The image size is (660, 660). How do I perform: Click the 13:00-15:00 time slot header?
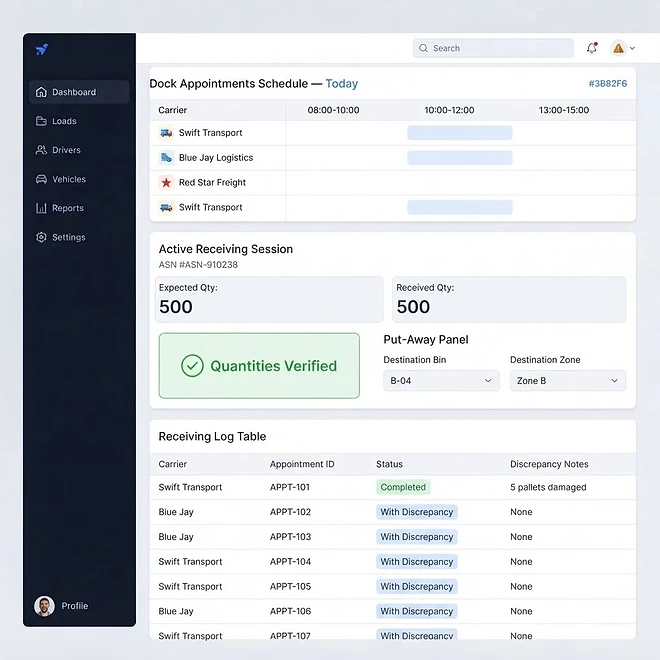pyautogui.click(x=564, y=110)
